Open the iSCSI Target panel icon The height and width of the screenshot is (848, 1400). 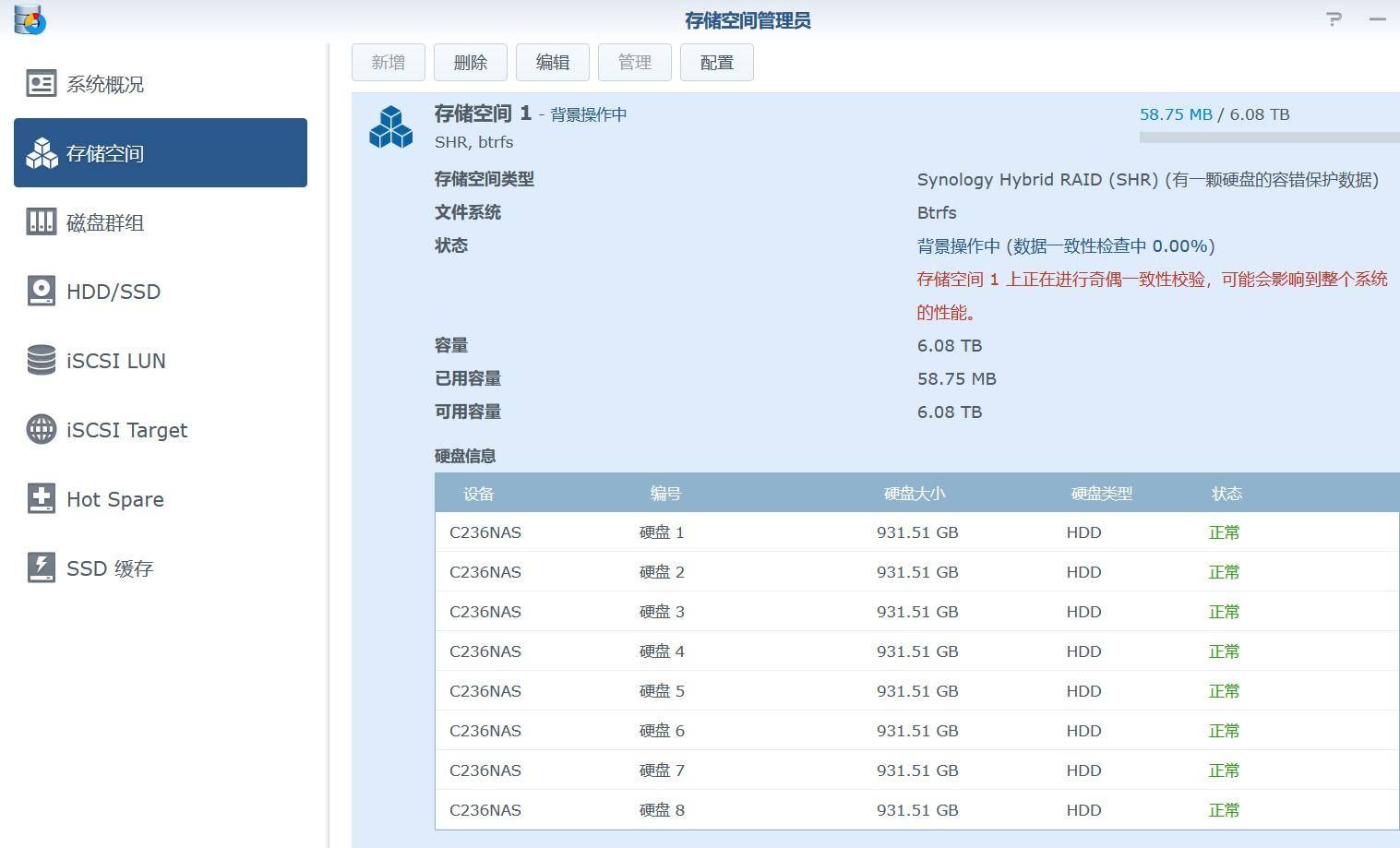tap(41, 429)
